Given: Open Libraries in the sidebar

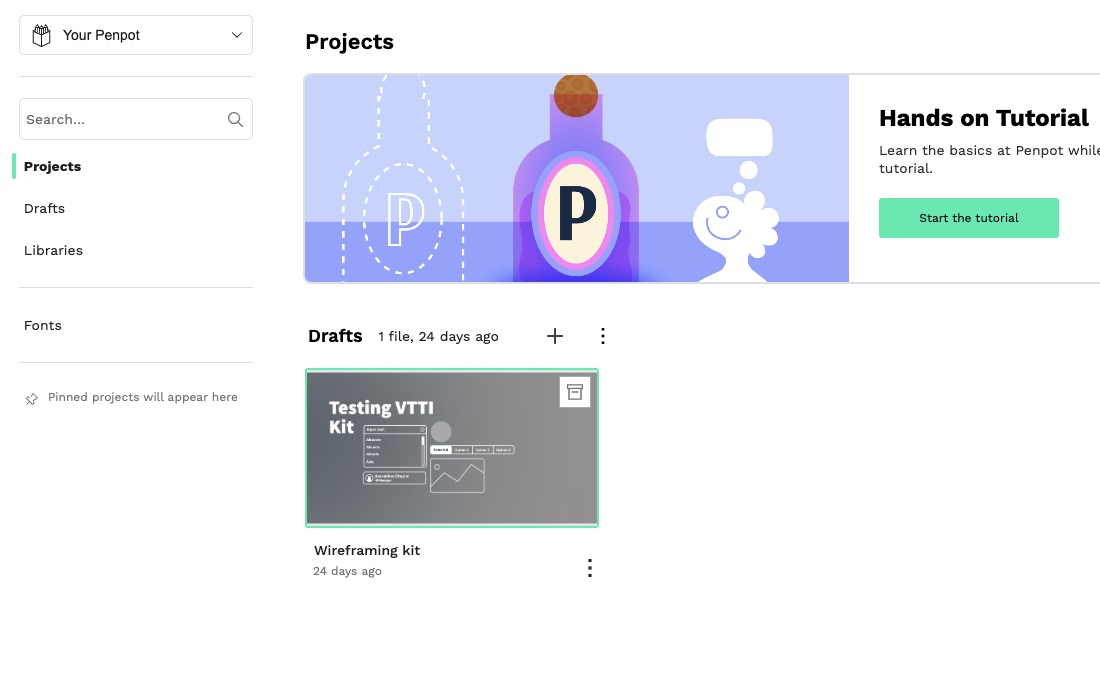Looking at the screenshot, I should point(53,250).
